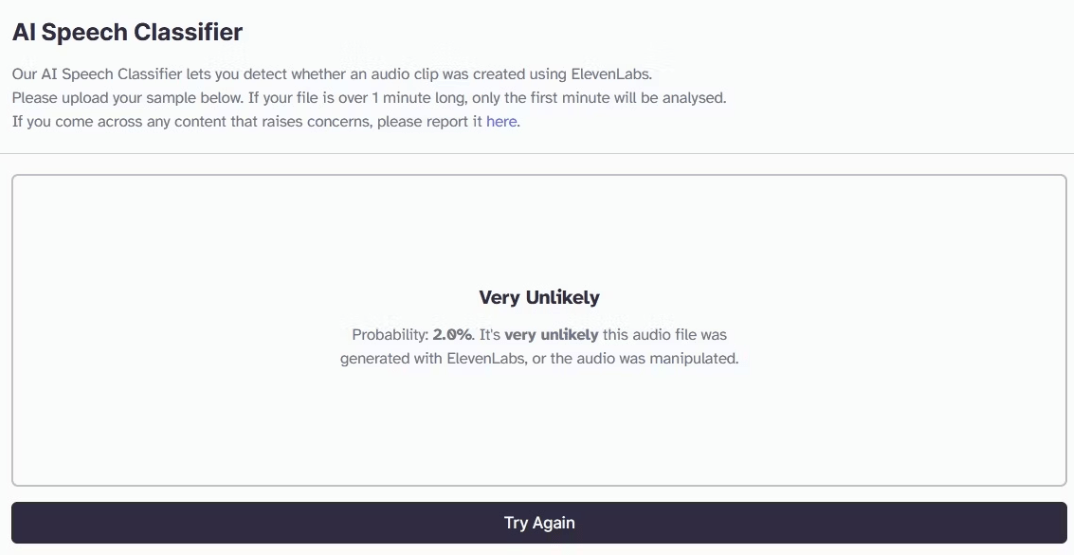Click the horizontal divider under the description
Viewport: 1074px width, 555px height.
coord(537,153)
